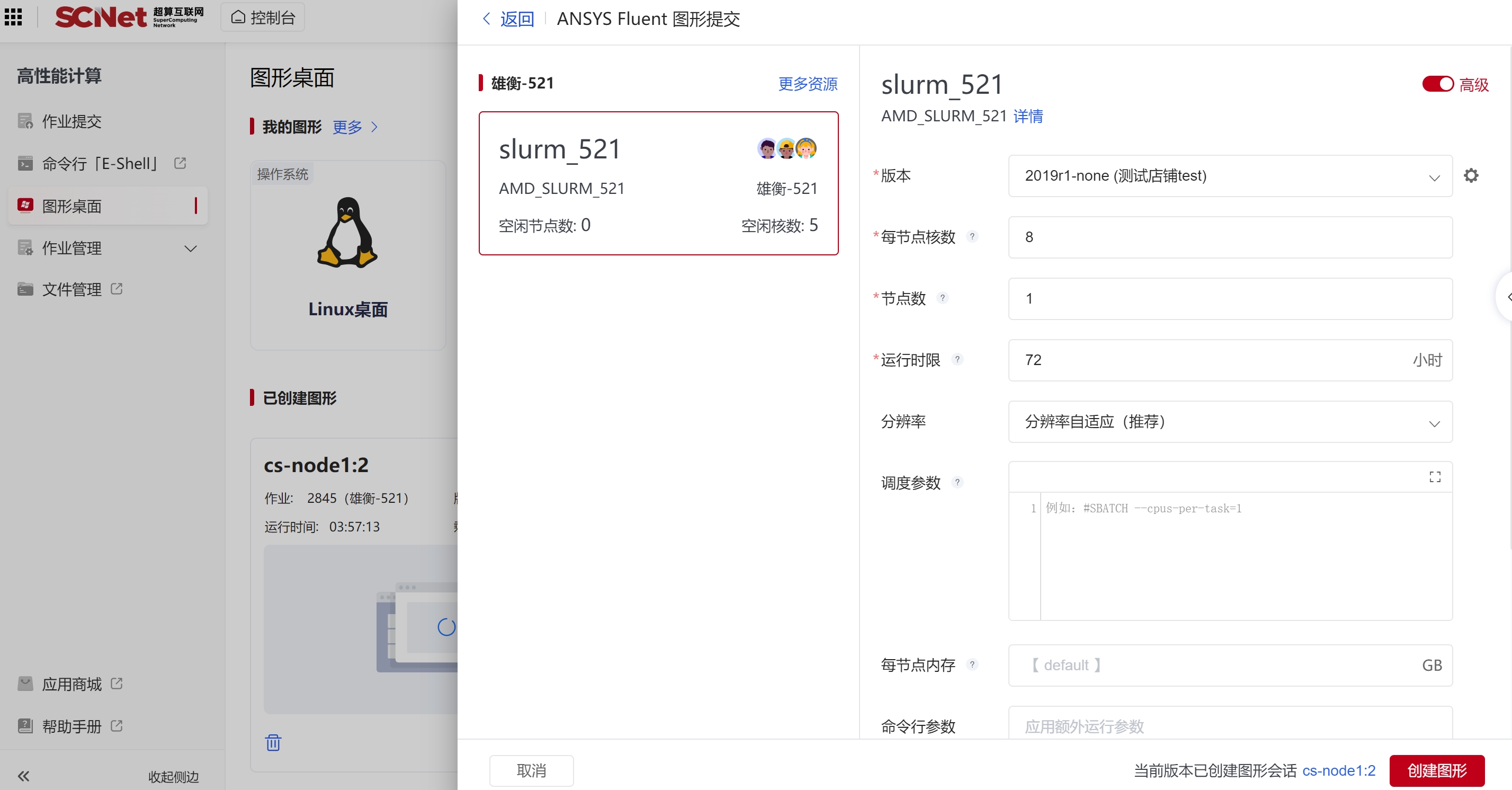Open the 分辨率 dropdown
Viewport: 1512px width, 790px height.
(1230, 422)
